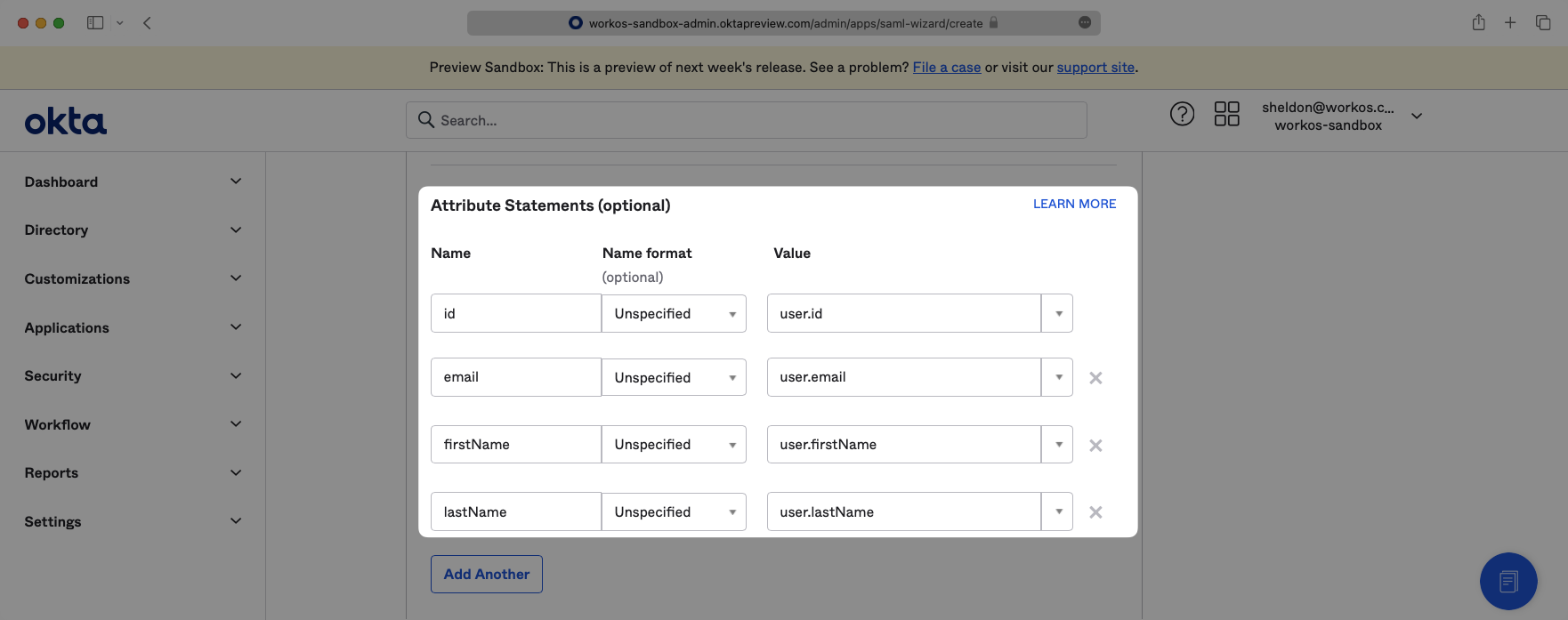This screenshot has width=1568, height=620.
Task: Click the blue floating notes icon
Action: pyautogui.click(x=1507, y=582)
